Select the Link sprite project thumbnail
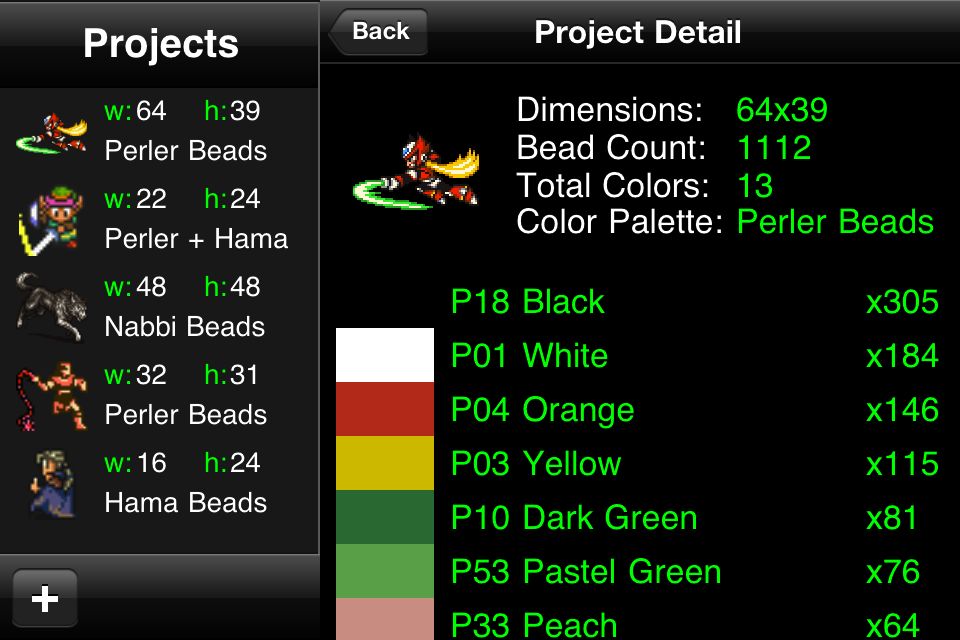The height and width of the screenshot is (640, 960). [x=51, y=220]
